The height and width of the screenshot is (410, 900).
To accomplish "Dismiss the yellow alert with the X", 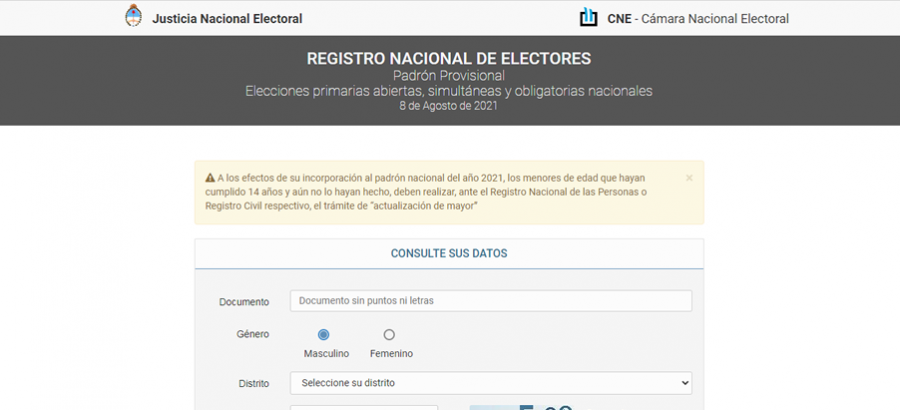I will coord(689,178).
